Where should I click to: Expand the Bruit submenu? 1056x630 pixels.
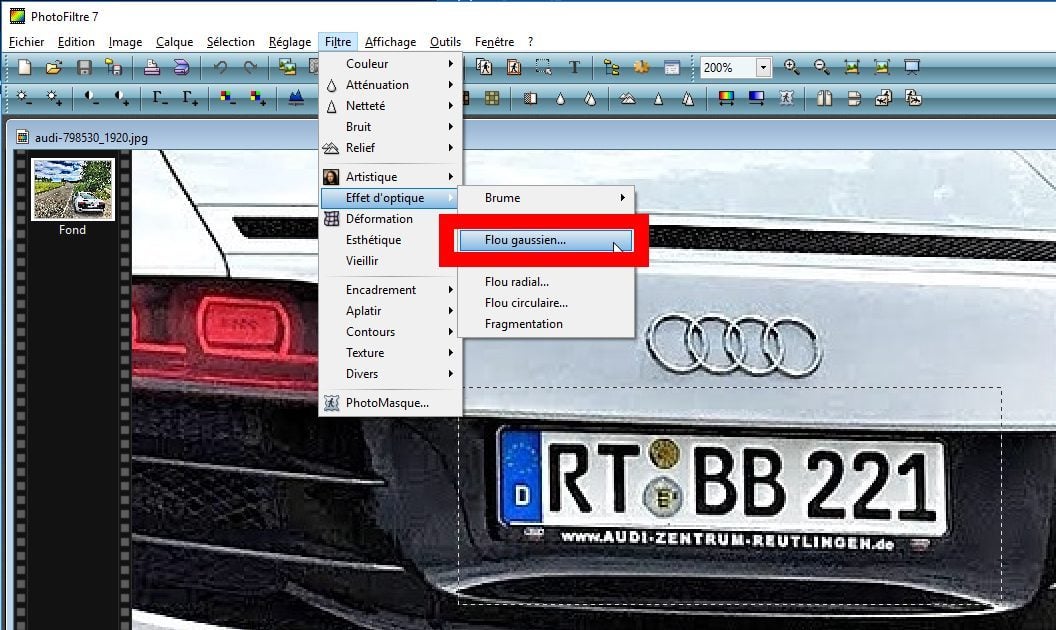[391, 127]
